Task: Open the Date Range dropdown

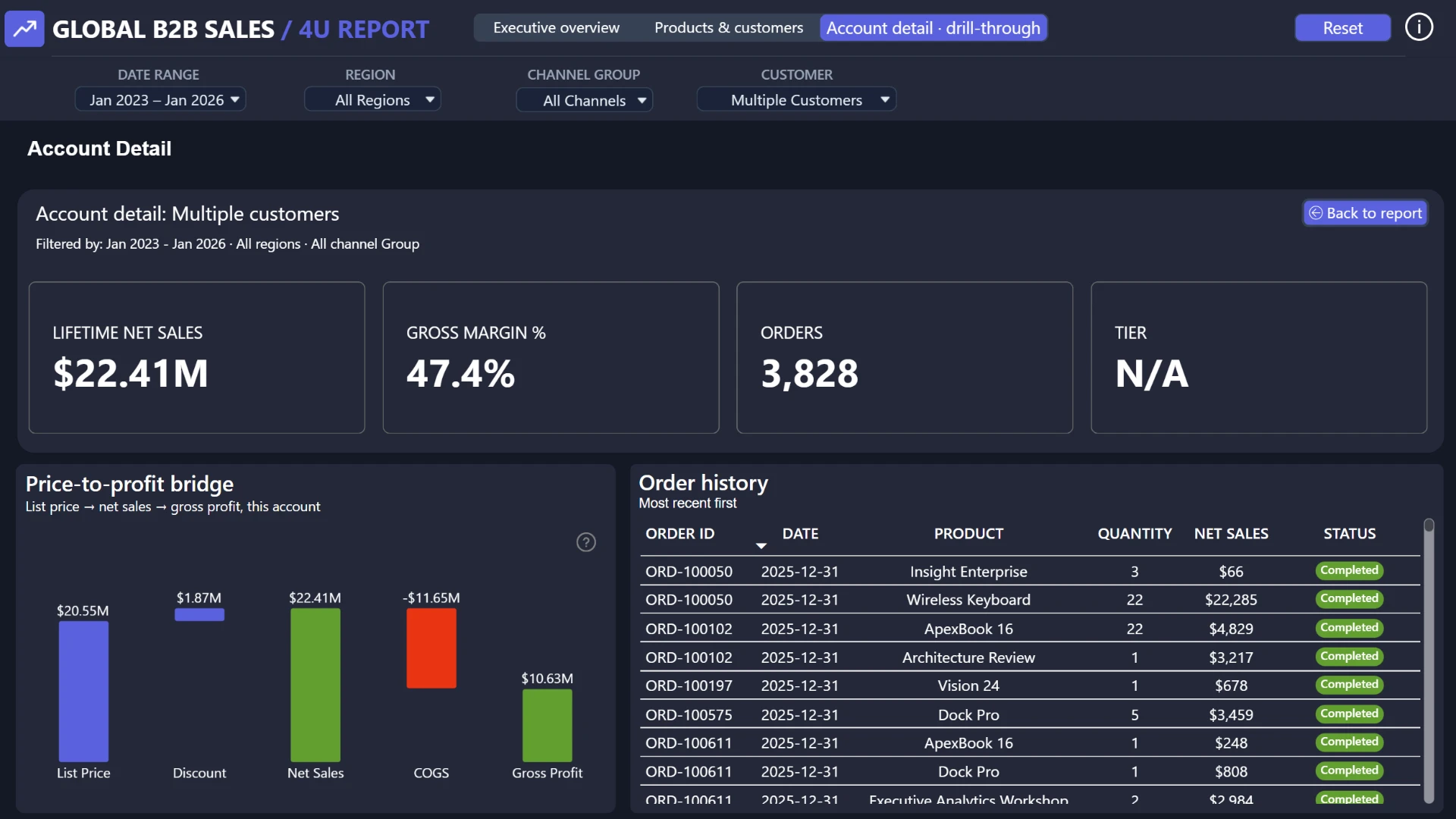Action: point(160,99)
